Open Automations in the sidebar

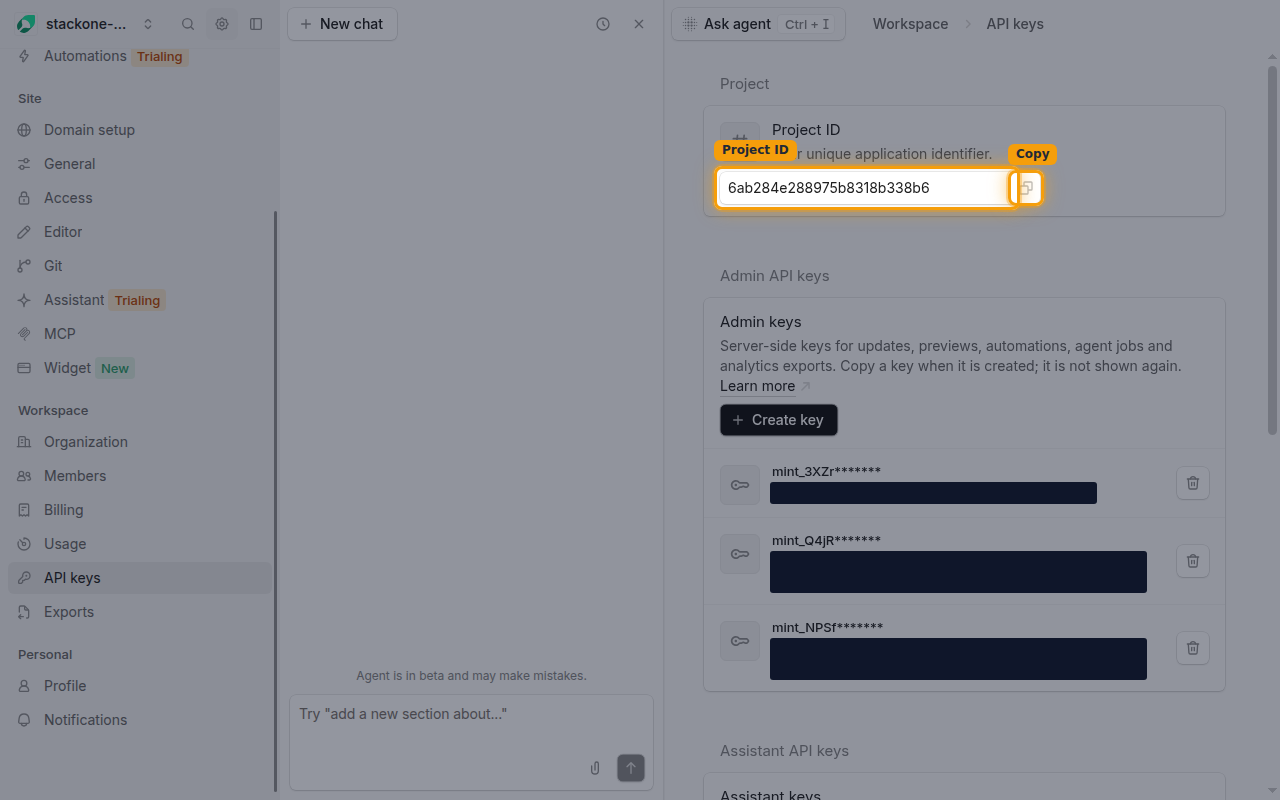[x=140, y=56]
